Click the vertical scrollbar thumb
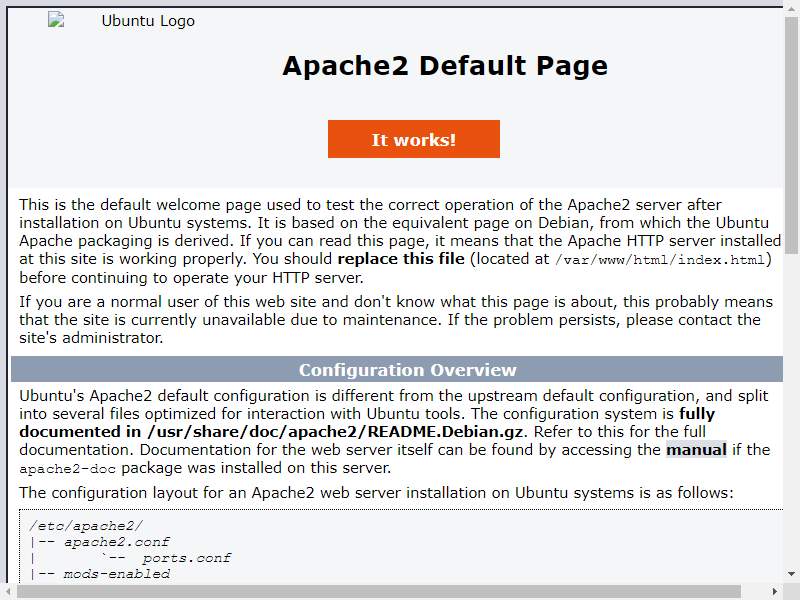Screen dimensions: 800x600 [791, 135]
